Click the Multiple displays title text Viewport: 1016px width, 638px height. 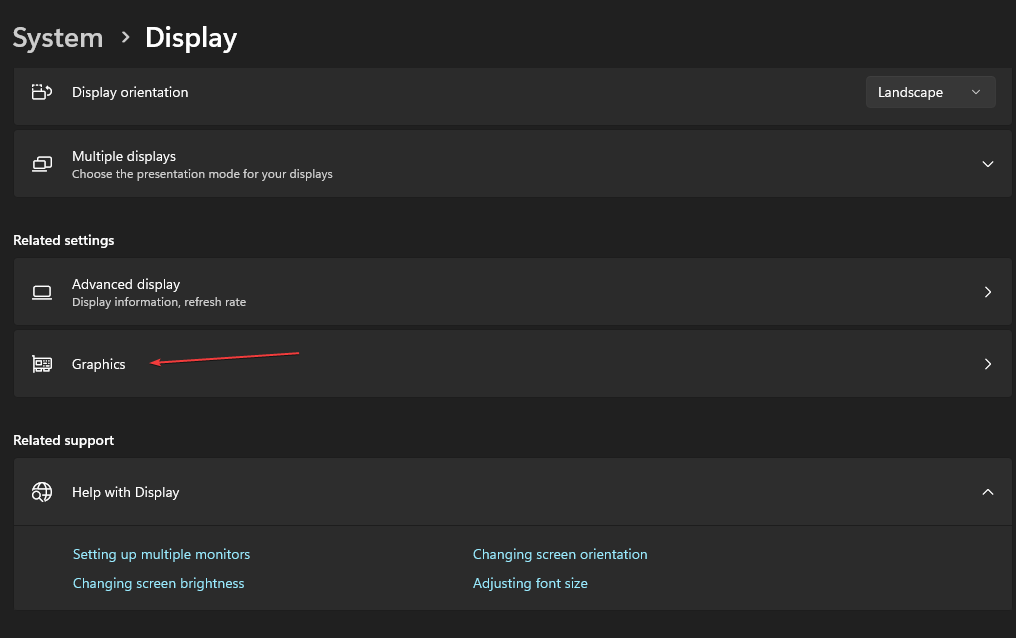pos(124,156)
